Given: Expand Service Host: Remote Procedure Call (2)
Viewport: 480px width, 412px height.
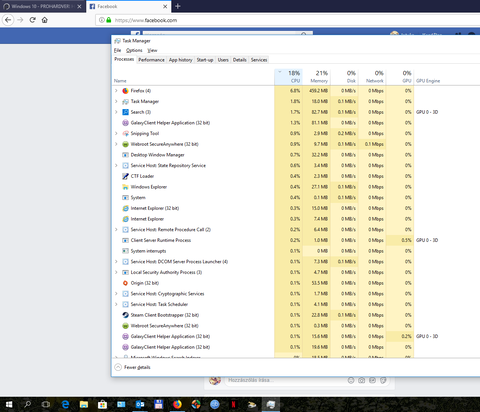Looking at the screenshot, I should (x=116, y=229).
